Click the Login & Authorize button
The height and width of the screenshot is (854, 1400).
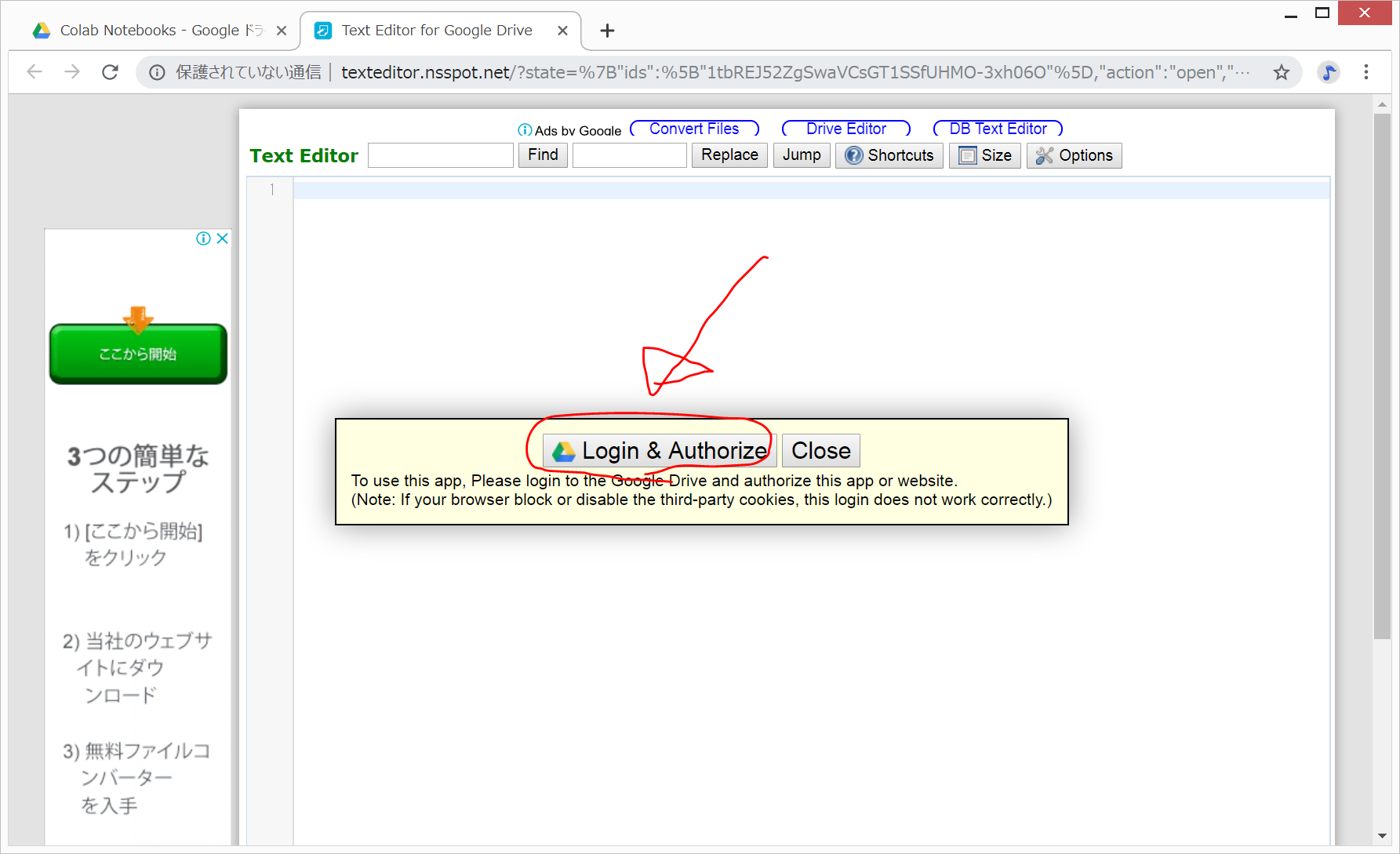[659, 451]
